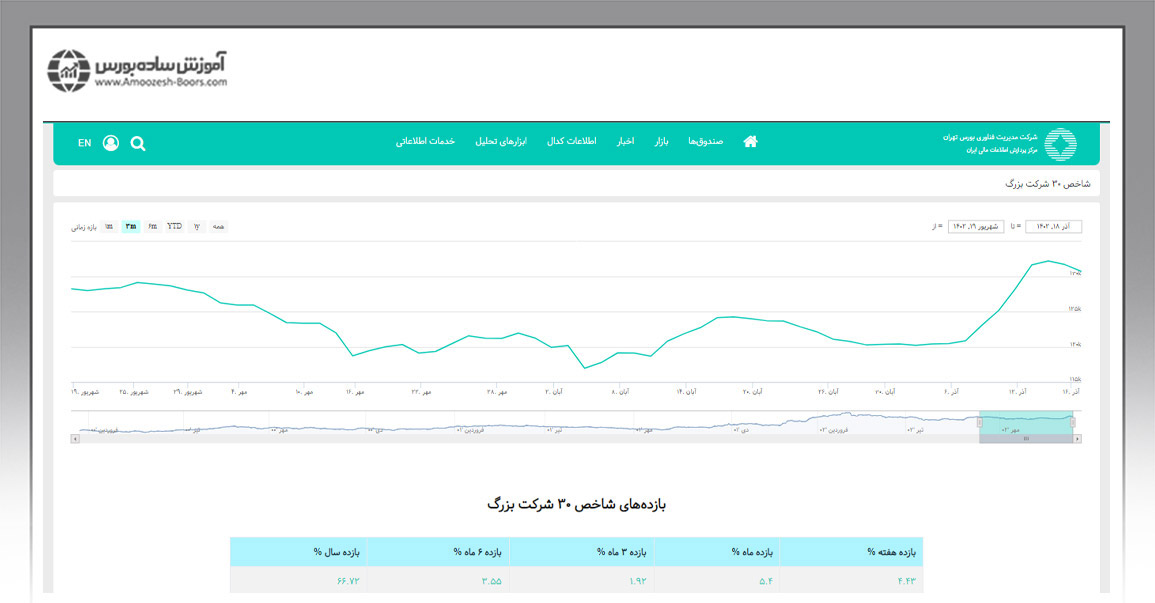Select the 6m time range button
The height and width of the screenshot is (603, 1155).
tap(152, 227)
